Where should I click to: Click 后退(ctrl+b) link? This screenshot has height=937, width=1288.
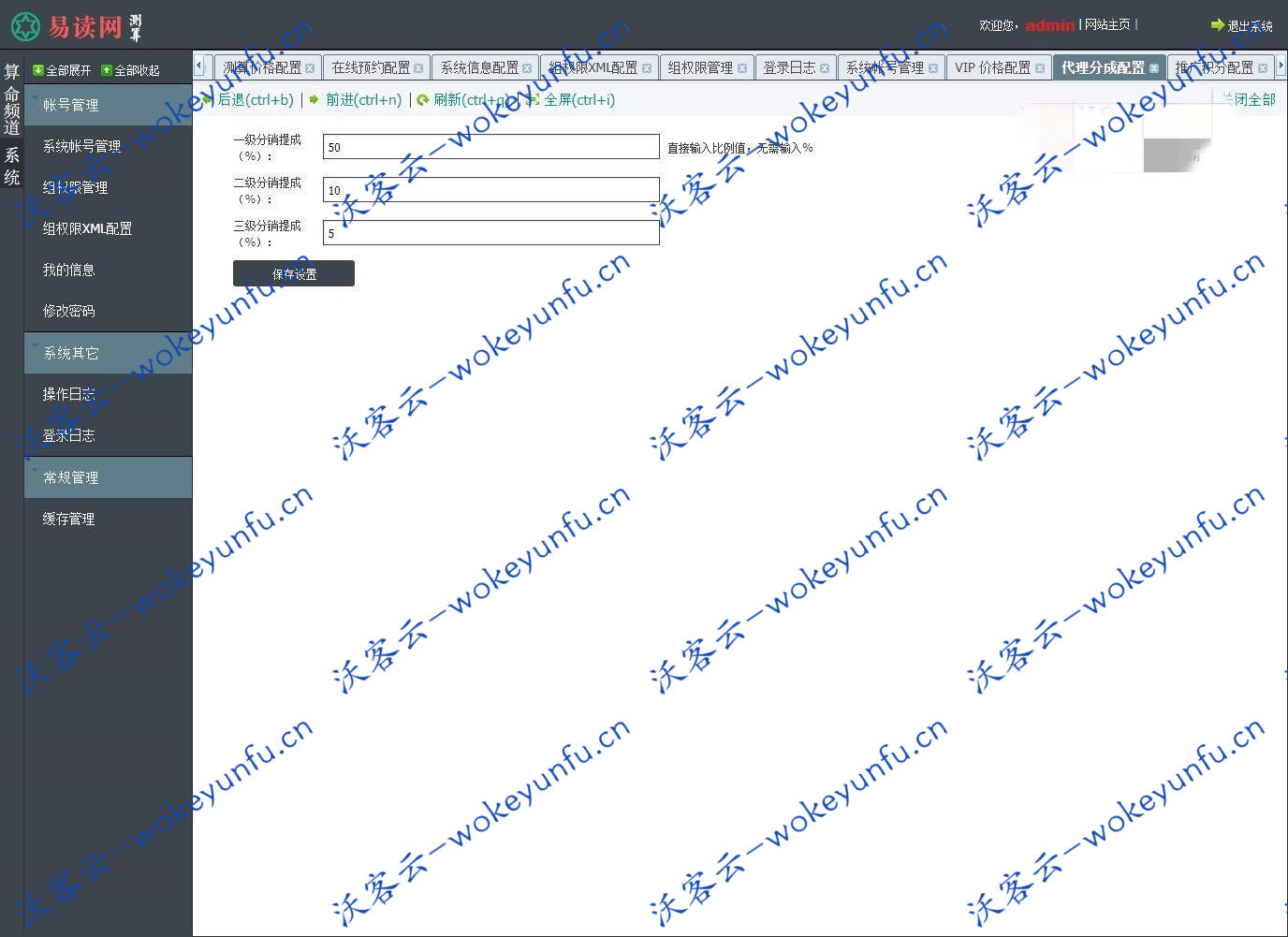pos(256,99)
